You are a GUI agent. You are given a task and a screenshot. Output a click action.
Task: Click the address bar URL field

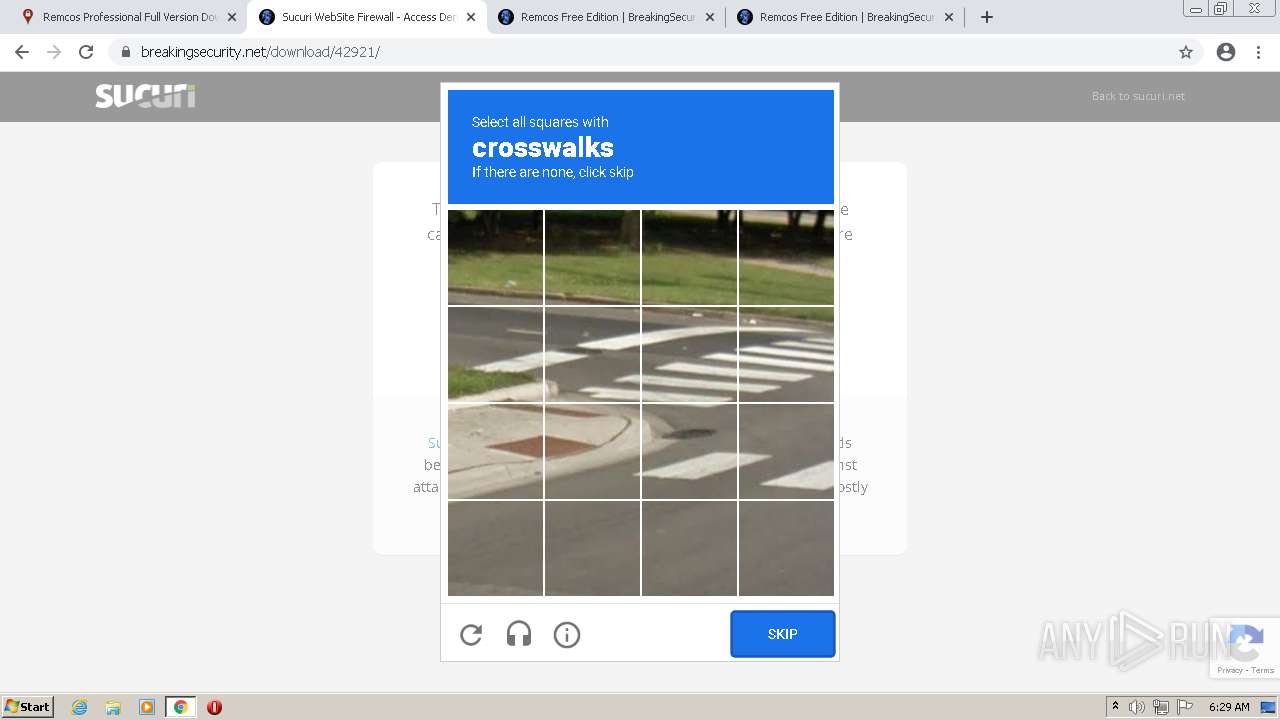640,52
